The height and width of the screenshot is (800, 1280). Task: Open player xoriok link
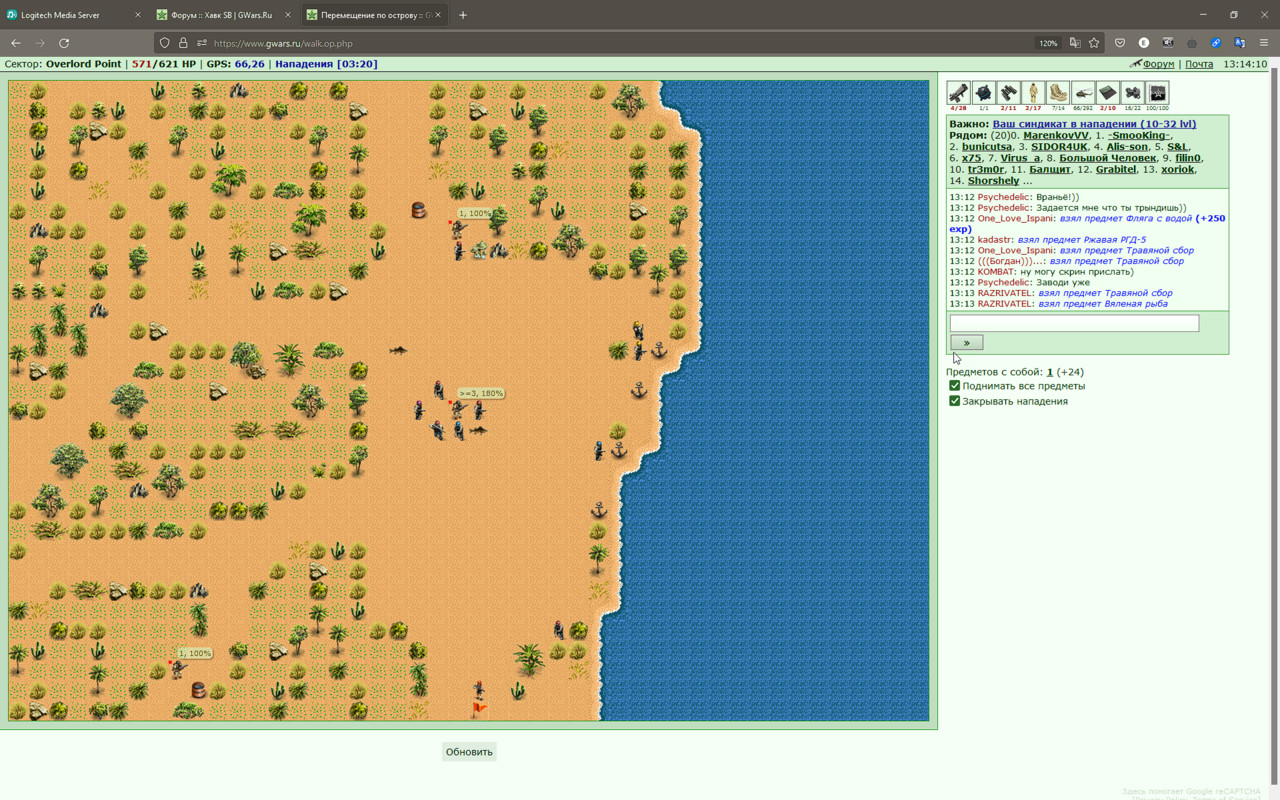1177,169
